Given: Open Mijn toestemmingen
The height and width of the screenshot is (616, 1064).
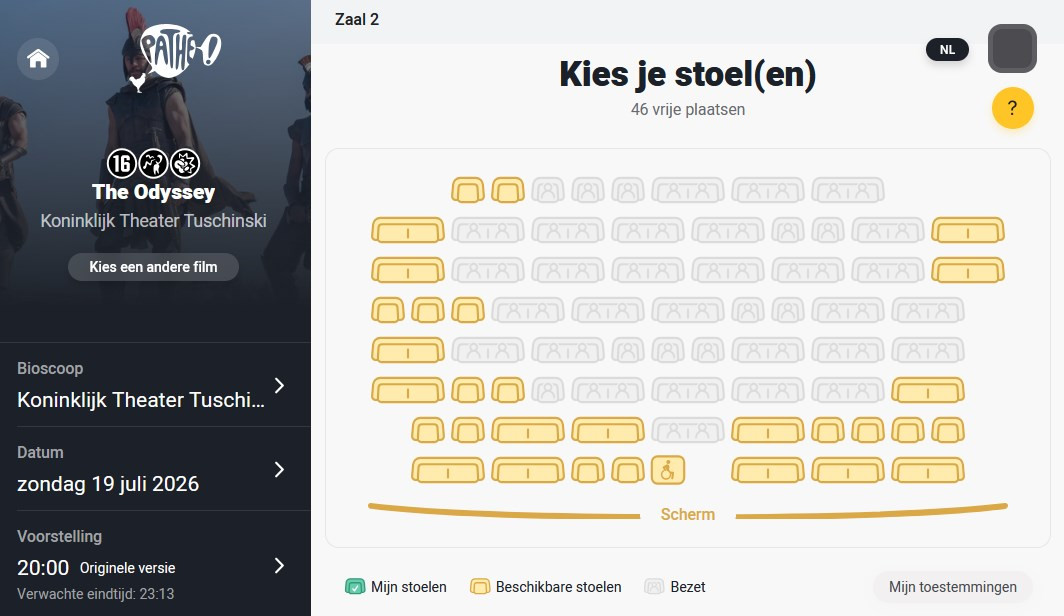Looking at the screenshot, I should pos(953,587).
